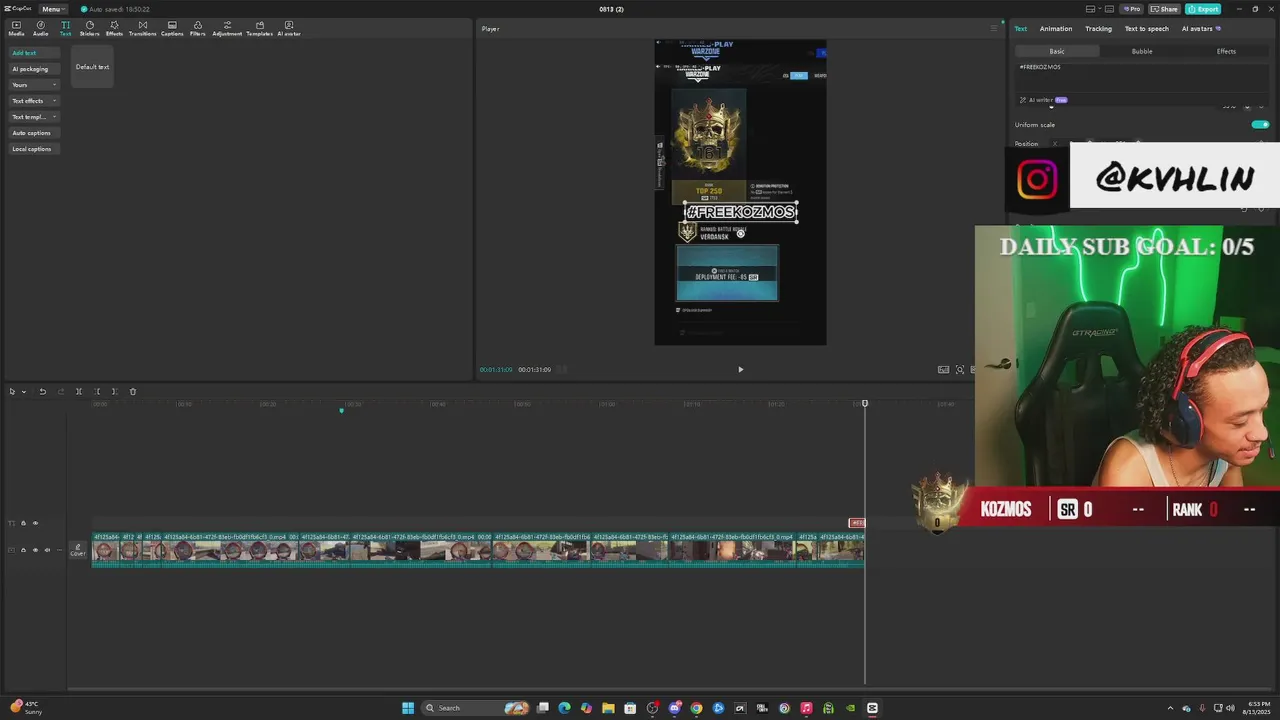
Task: Open the Templates panel
Action: [259, 28]
